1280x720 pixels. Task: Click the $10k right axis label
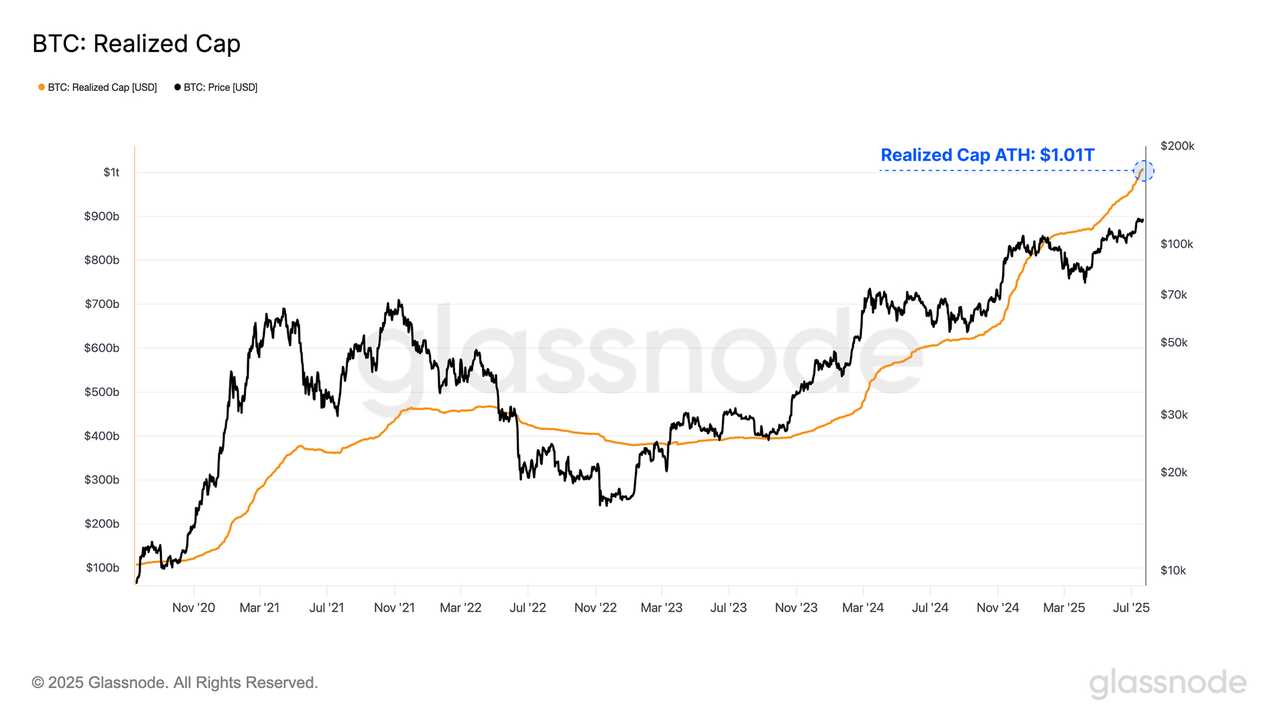click(x=1174, y=570)
